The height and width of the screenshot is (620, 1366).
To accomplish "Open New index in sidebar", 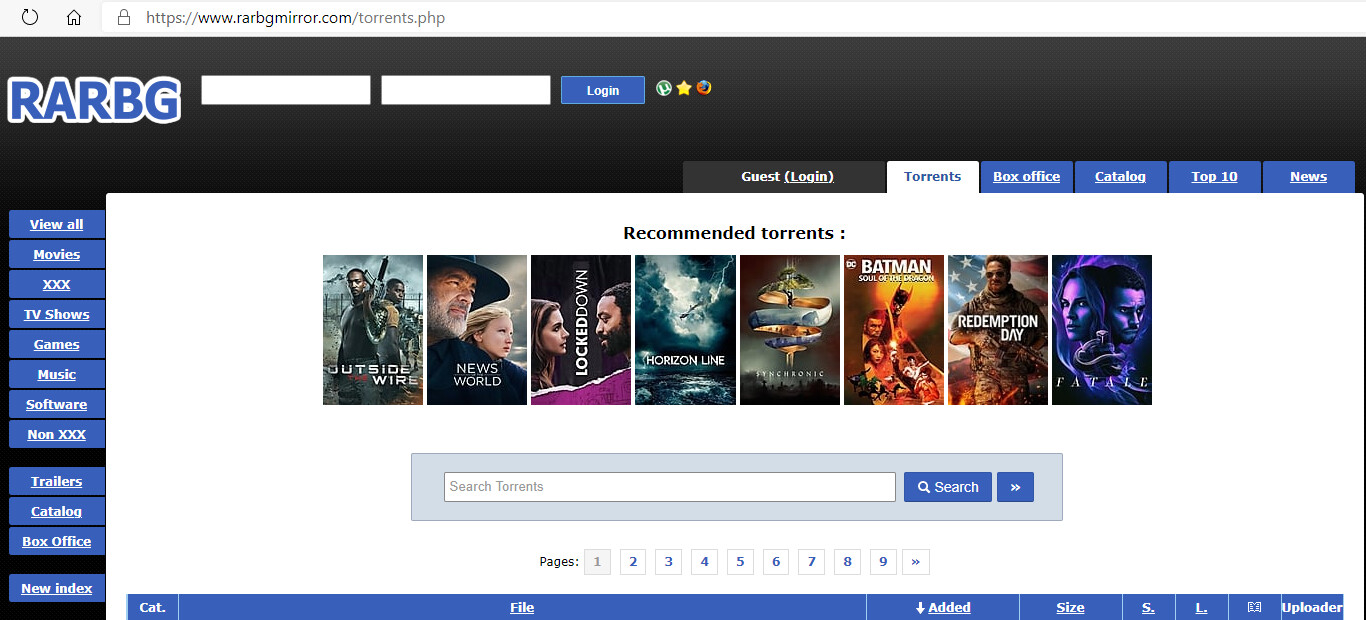I will tap(57, 588).
